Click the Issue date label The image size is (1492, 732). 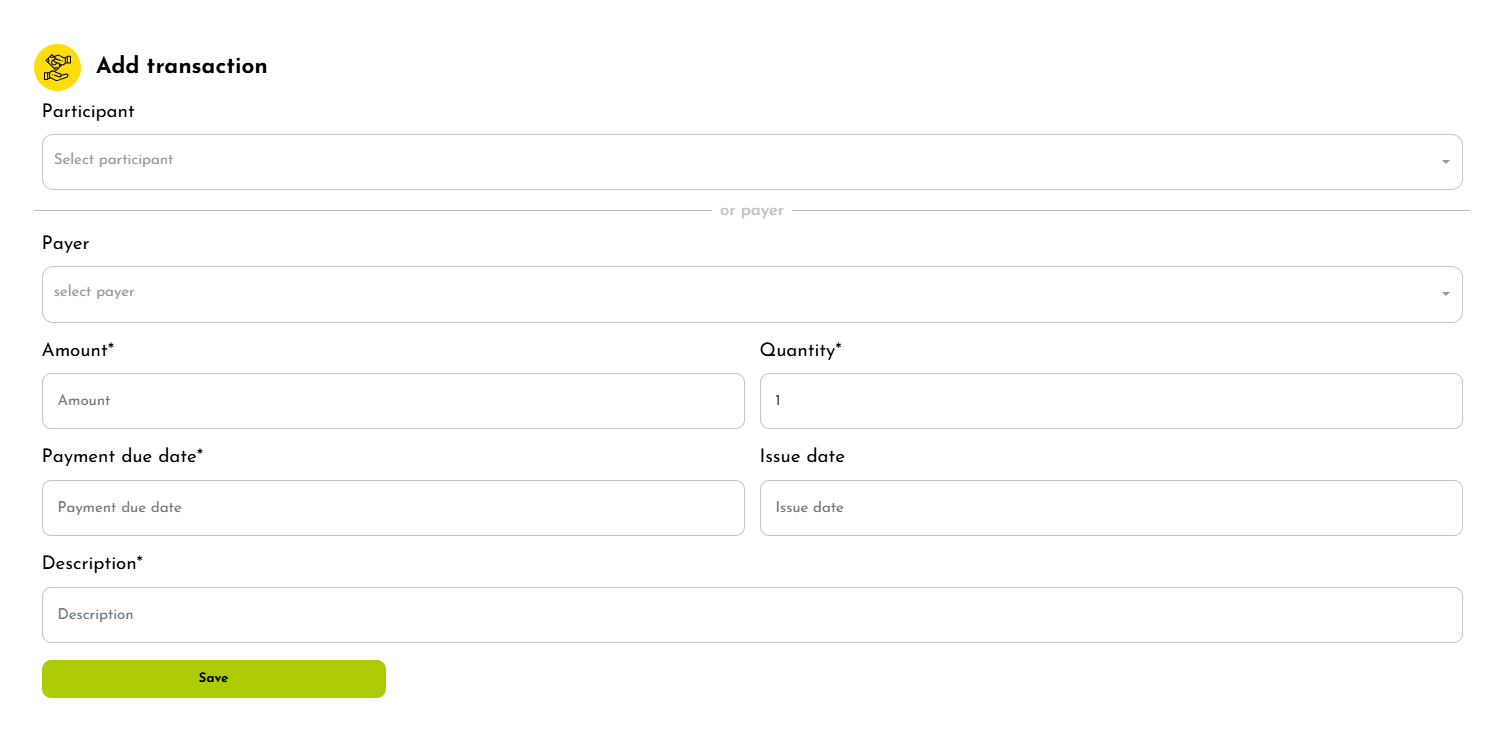coord(802,457)
